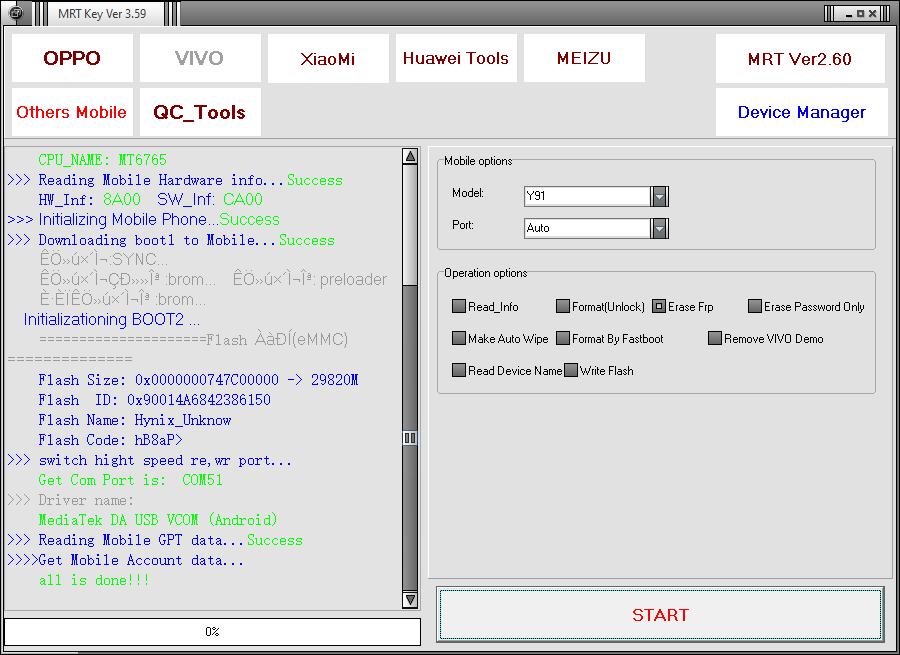
Task: Click the application icon in the title bar
Action: click(16, 13)
